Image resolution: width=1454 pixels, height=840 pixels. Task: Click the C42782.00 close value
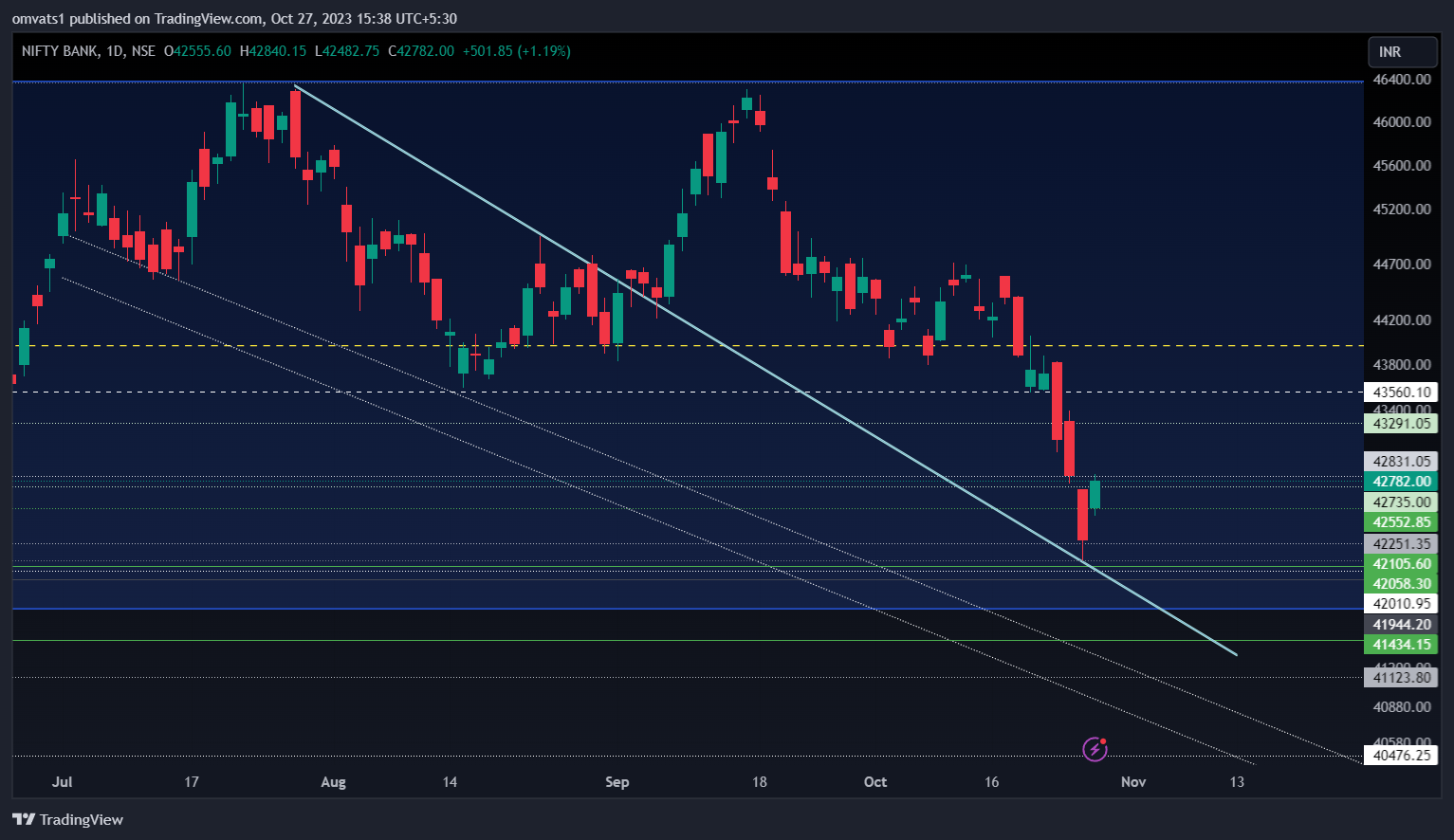(421, 51)
